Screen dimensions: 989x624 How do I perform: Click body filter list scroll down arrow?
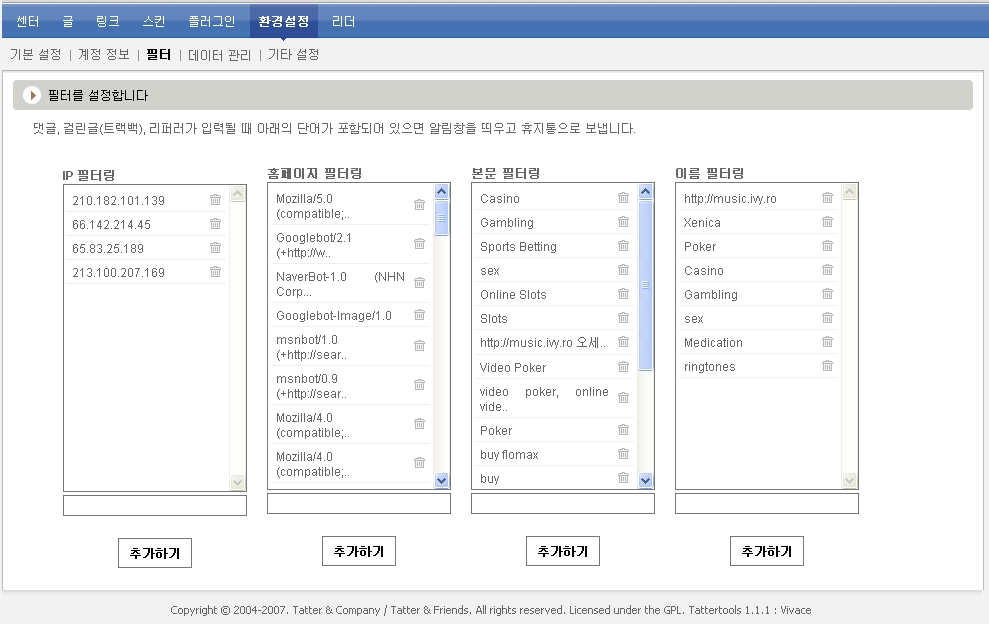645,480
